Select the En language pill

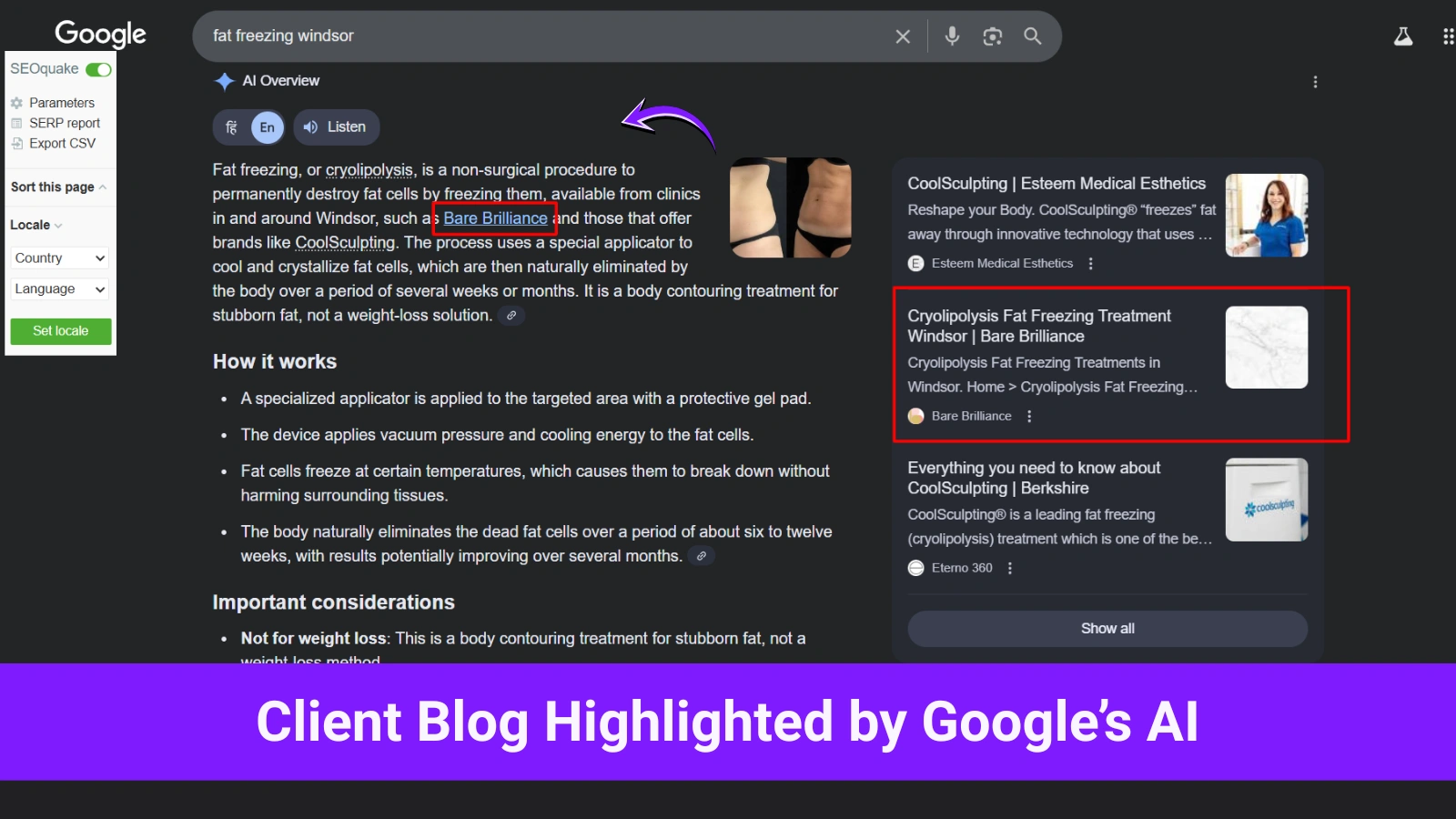(267, 127)
